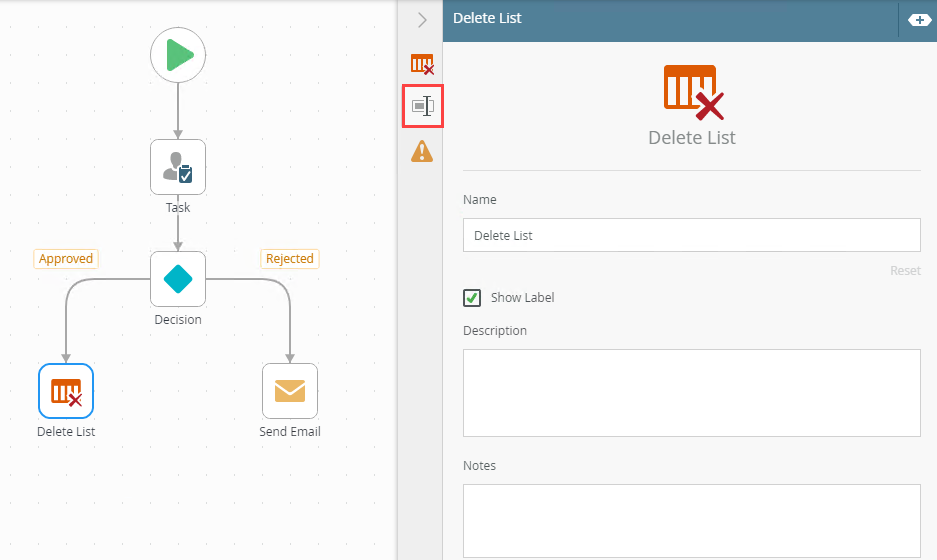
Task: Click the Delete List label under step
Action: point(66,432)
